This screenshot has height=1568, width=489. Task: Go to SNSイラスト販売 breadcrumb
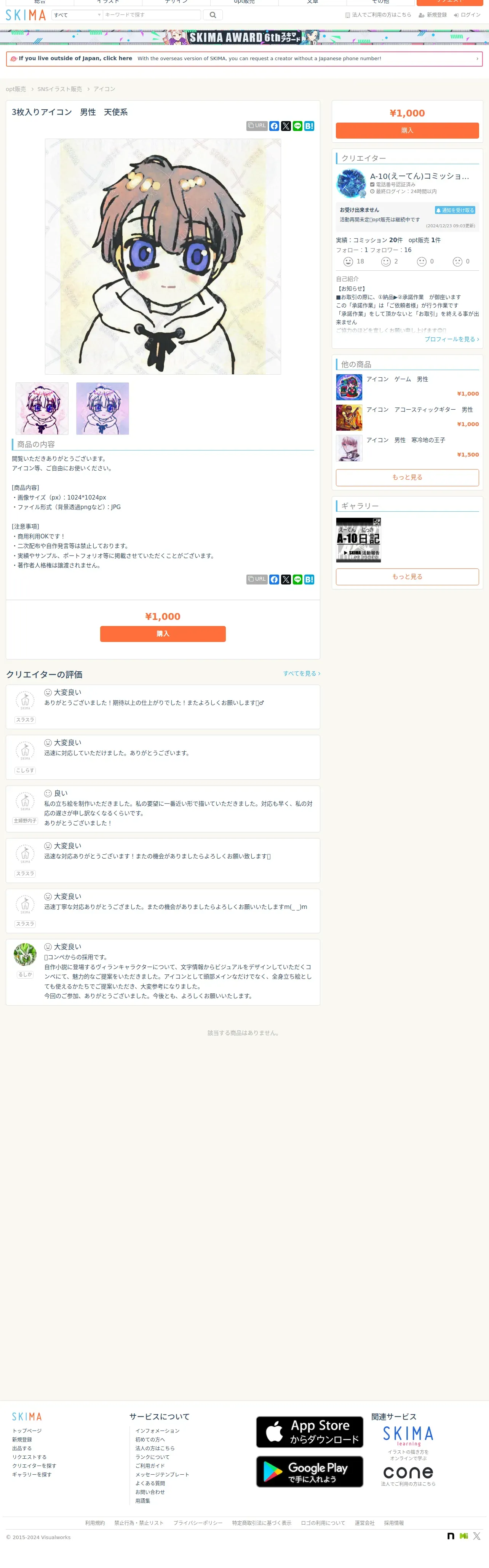pyautogui.click(x=60, y=89)
